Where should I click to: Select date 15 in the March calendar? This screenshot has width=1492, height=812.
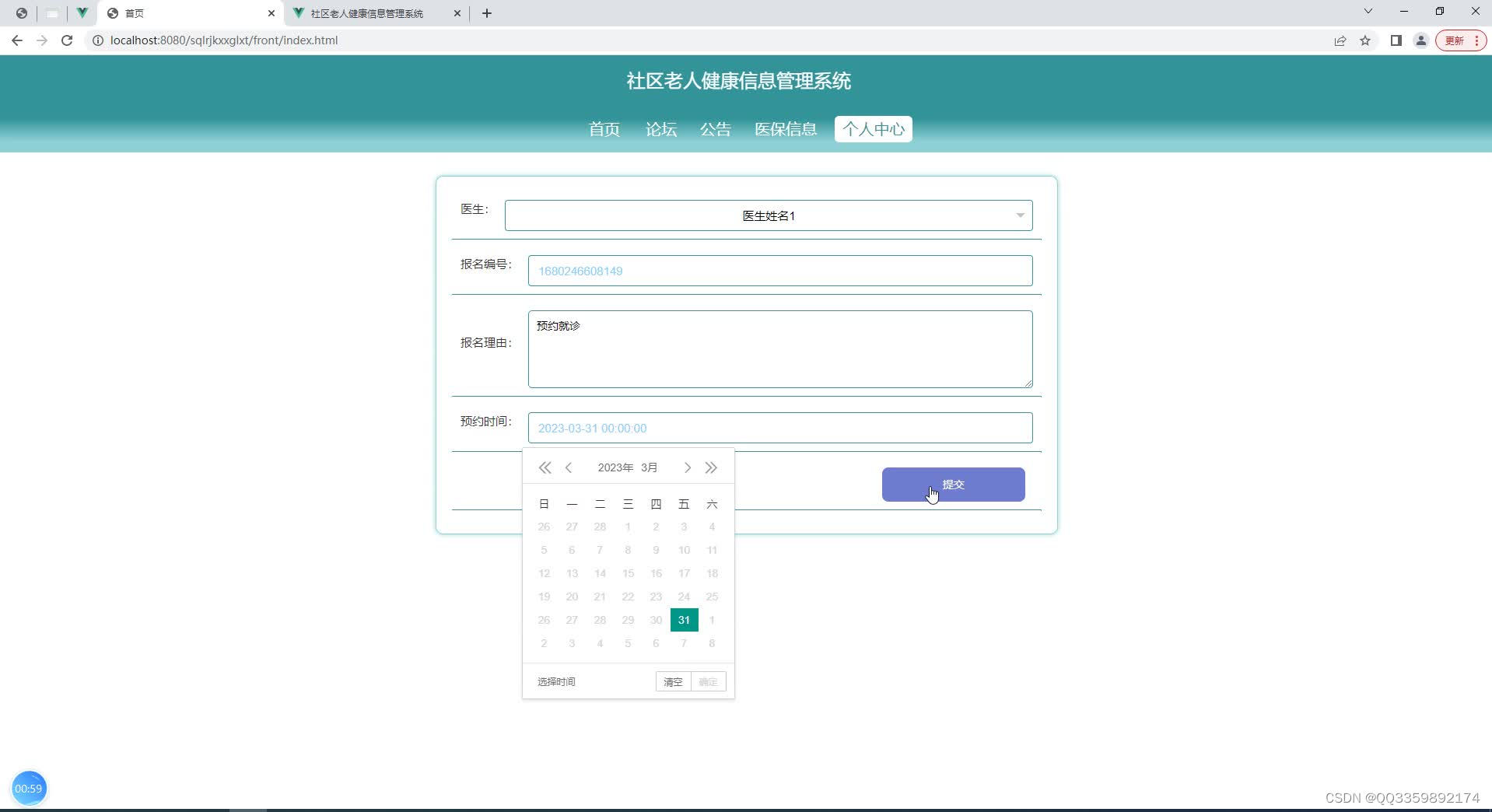pos(628,573)
